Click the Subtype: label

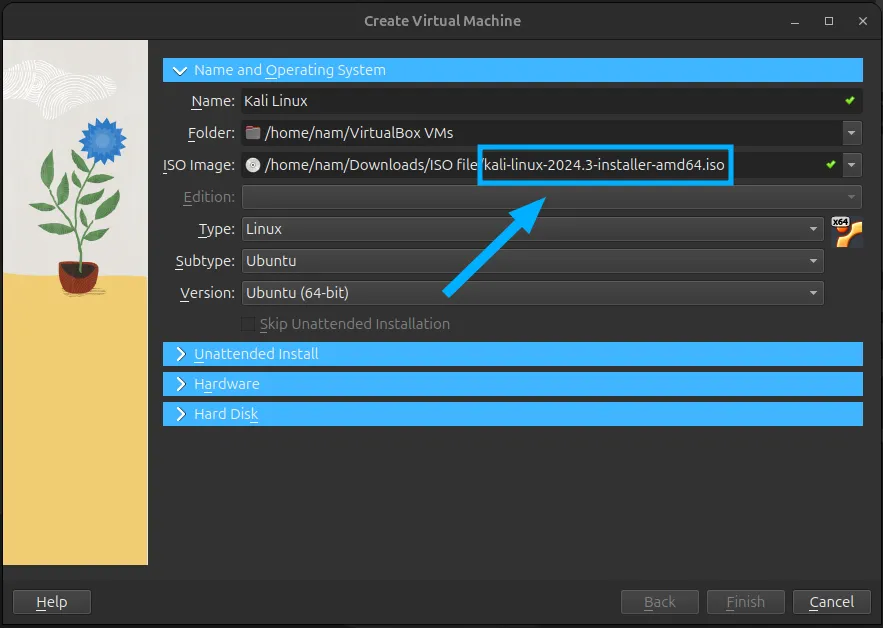(205, 261)
